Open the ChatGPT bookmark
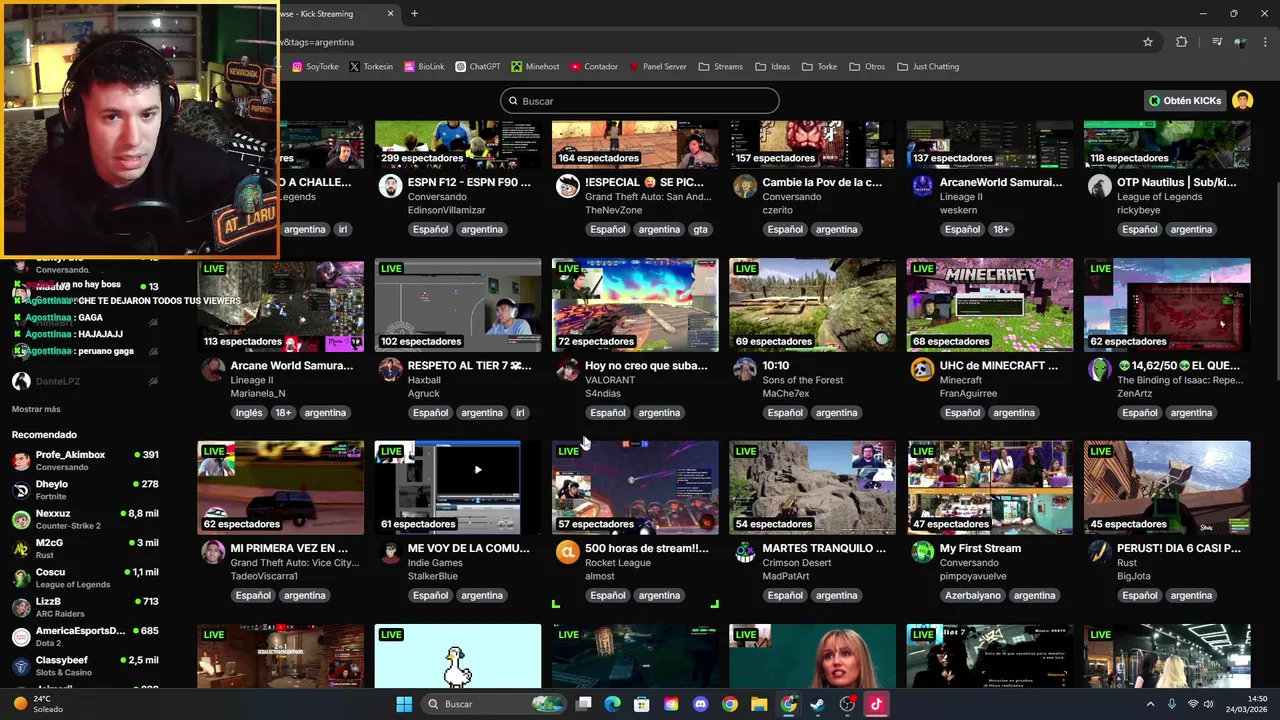 pos(478,67)
